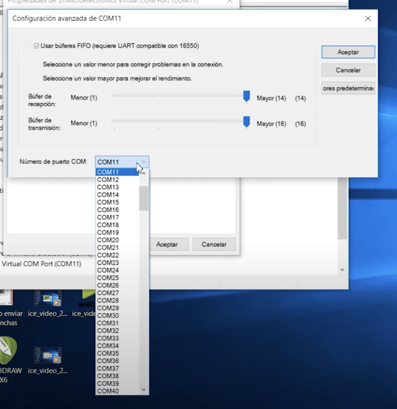Select COM37 in the port list

click(x=117, y=368)
